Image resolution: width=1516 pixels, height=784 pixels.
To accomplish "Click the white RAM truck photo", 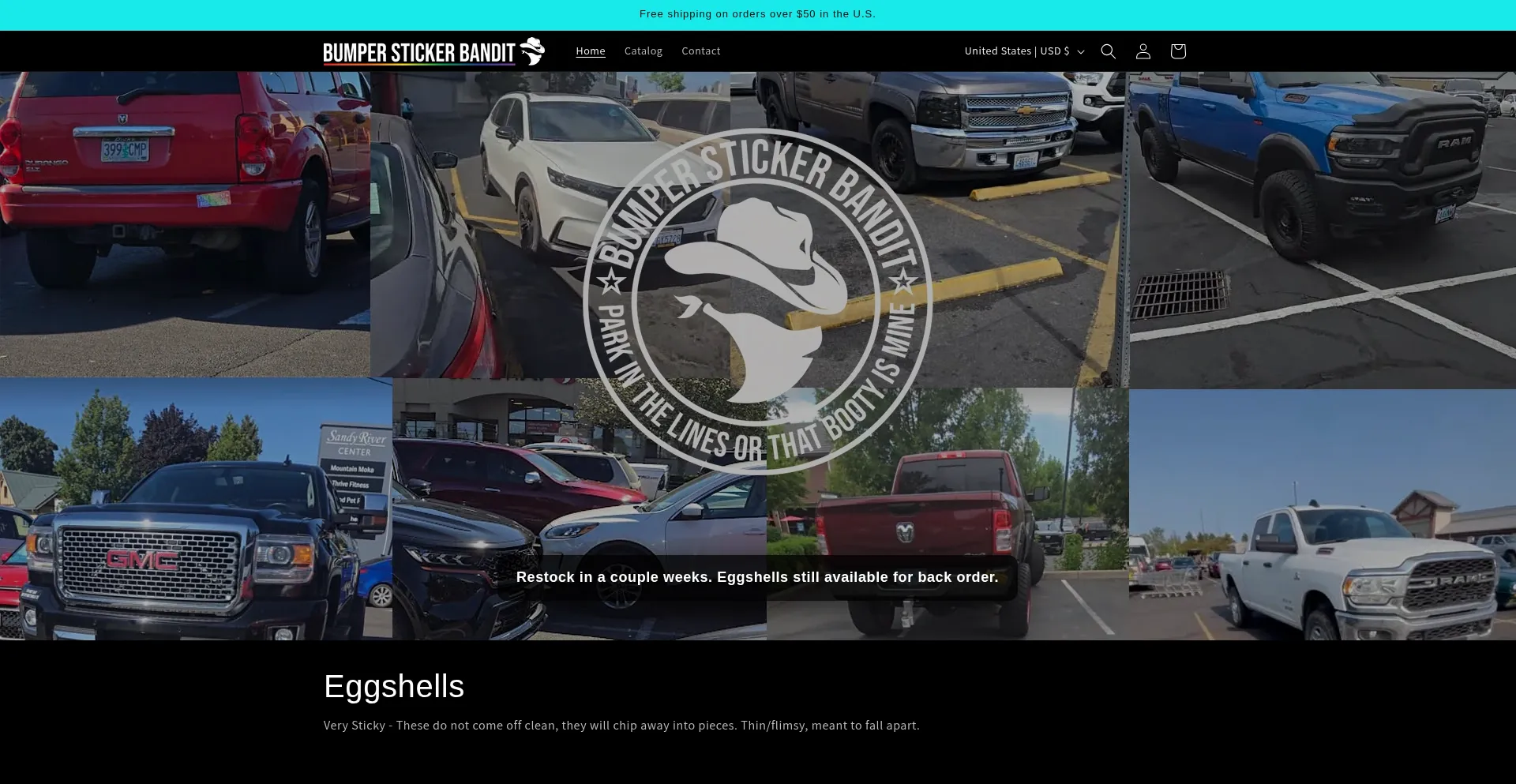I will click(x=1323, y=514).
